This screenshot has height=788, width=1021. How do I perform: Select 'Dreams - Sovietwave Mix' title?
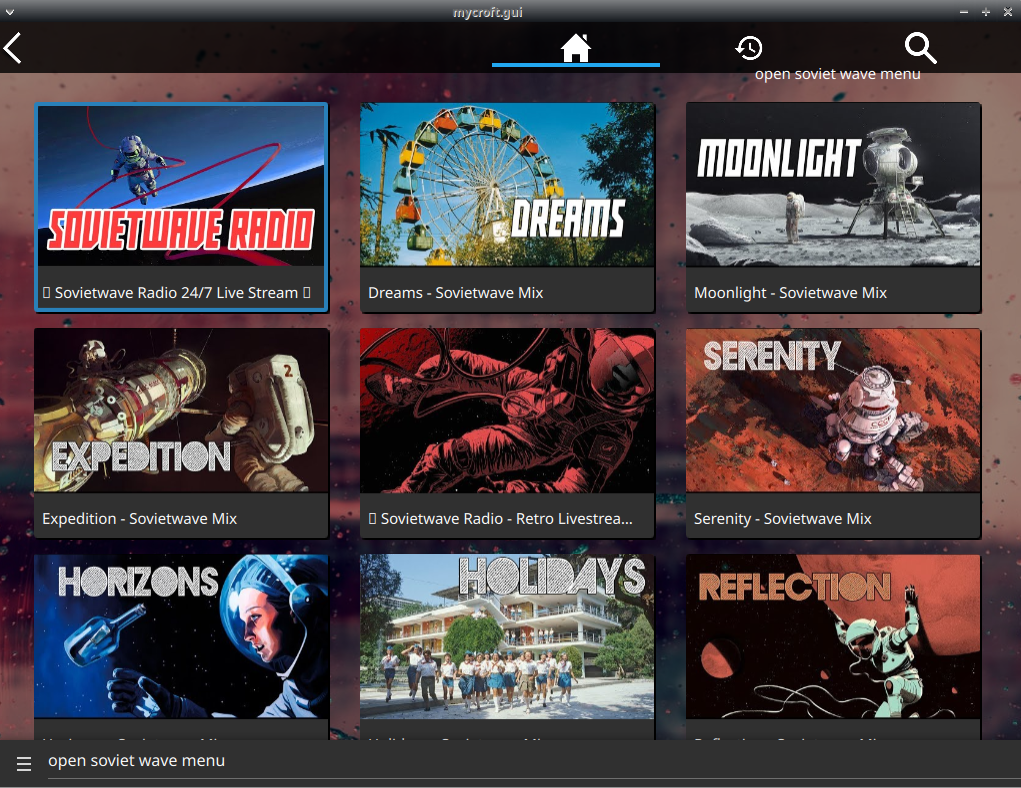point(455,293)
